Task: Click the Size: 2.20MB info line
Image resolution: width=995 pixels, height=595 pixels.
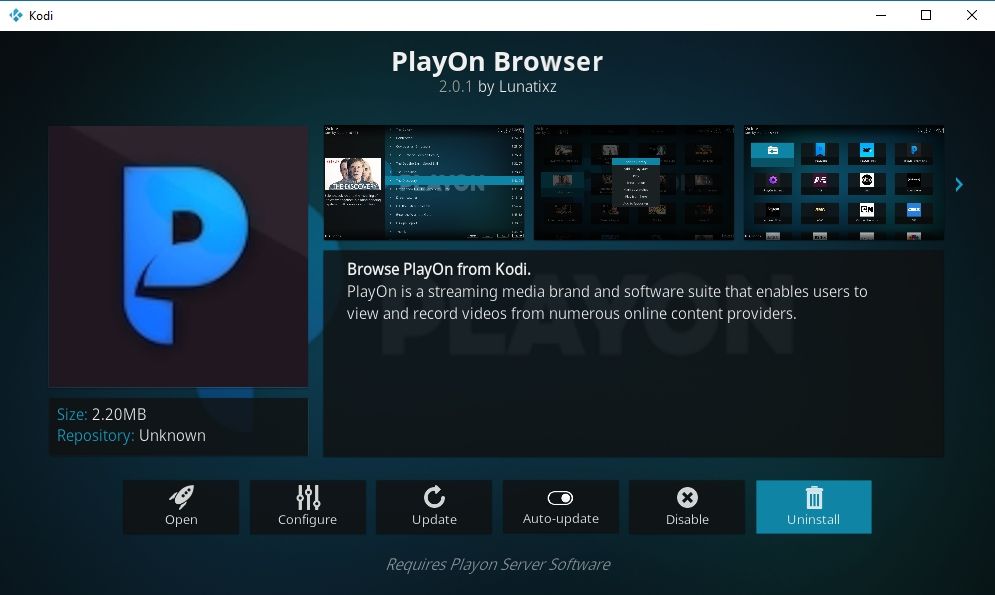Action: pyautogui.click(x=102, y=414)
